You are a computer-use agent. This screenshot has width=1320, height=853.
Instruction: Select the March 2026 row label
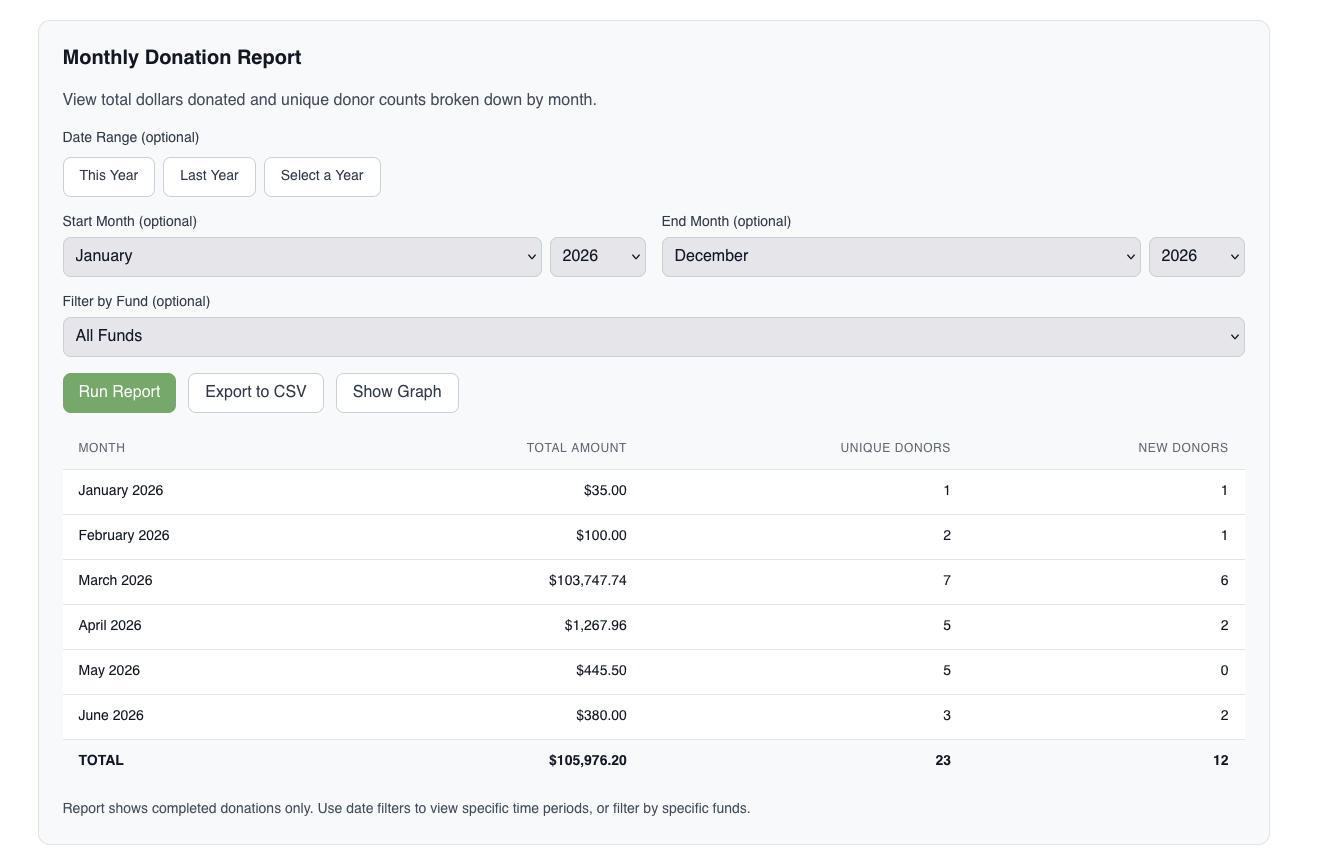116,581
